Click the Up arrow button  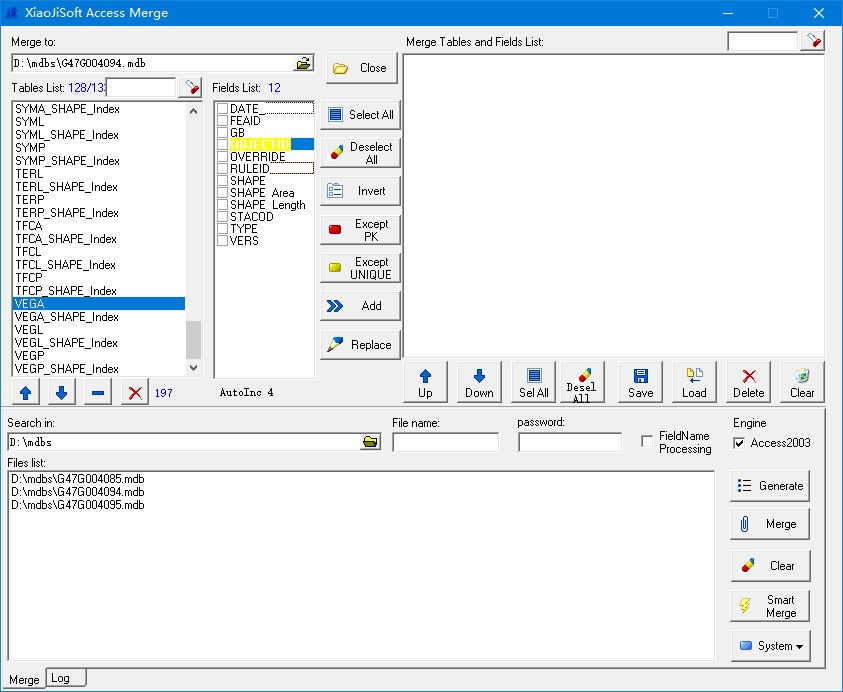(425, 382)
